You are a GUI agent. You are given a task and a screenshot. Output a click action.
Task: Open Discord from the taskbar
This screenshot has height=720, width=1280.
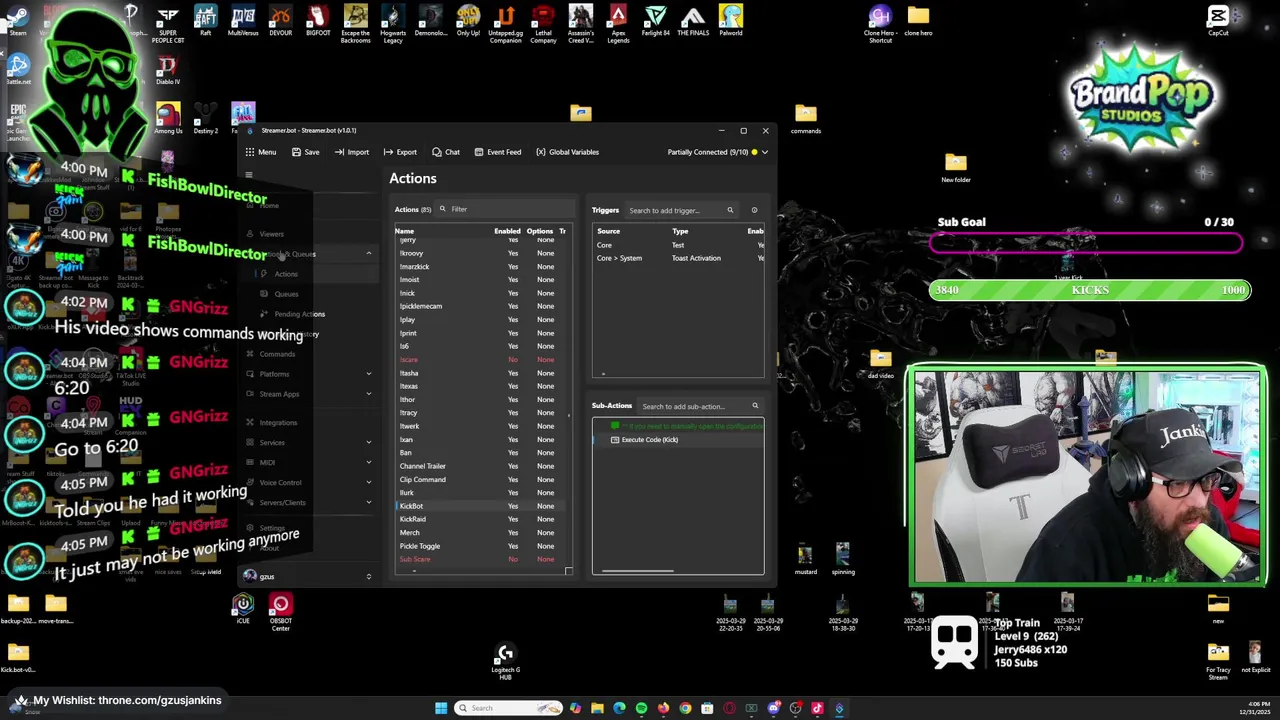coord(773,708)
